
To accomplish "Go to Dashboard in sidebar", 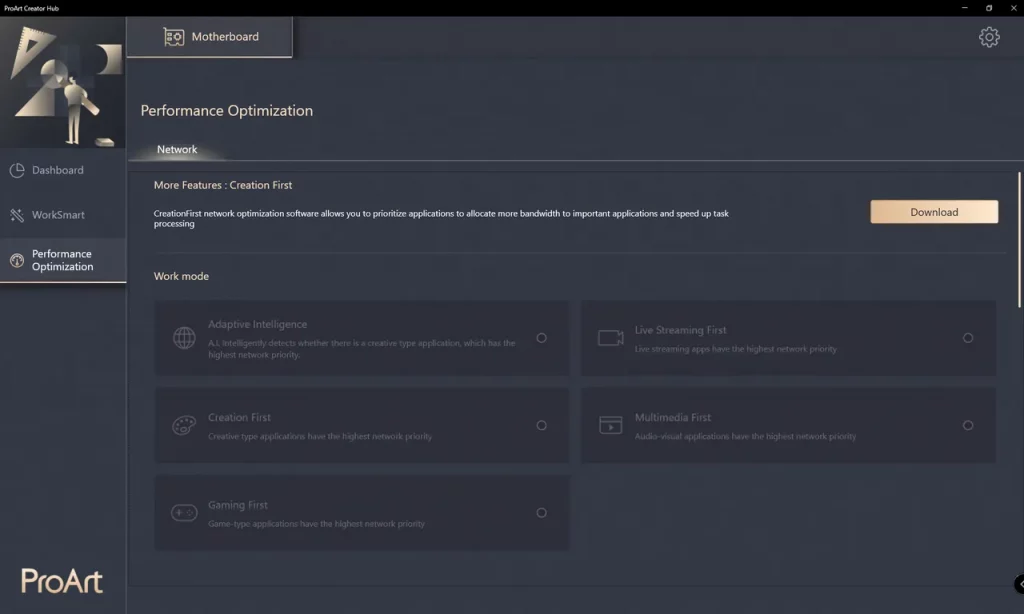I will click(63, 170).
